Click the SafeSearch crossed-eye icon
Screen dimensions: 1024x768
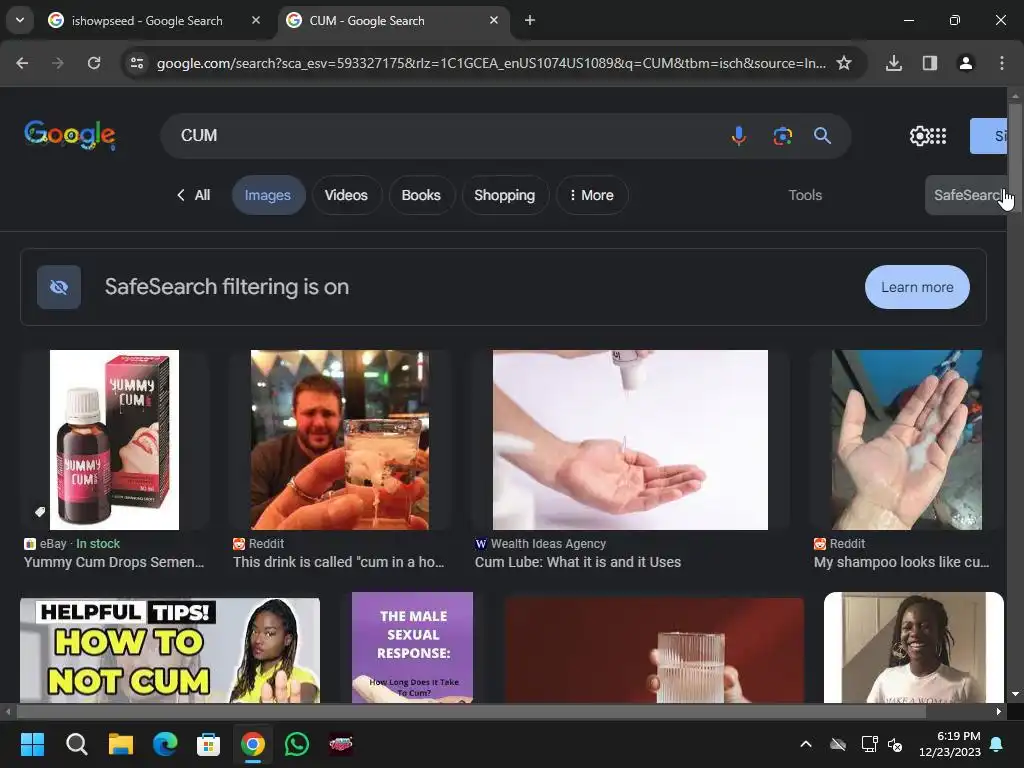point(59,287)
